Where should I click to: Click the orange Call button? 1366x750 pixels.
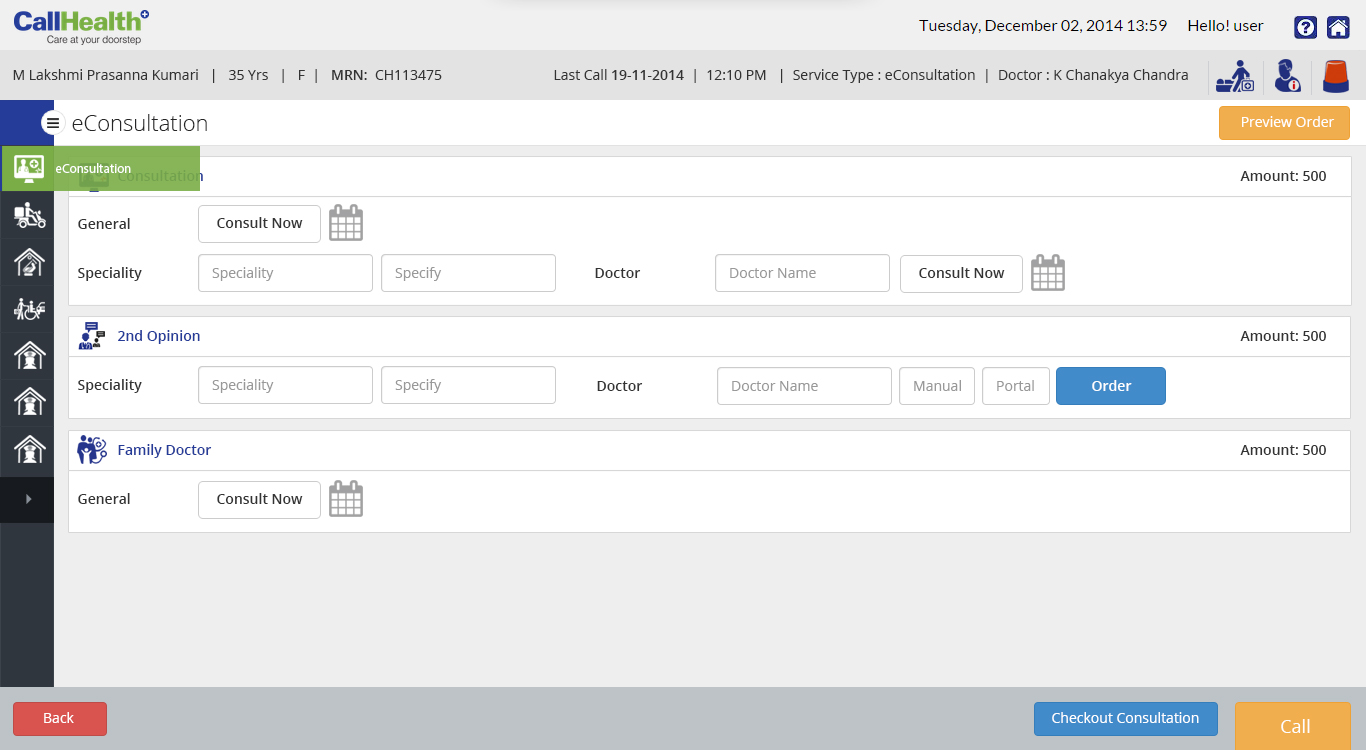tap(1295, 726)
